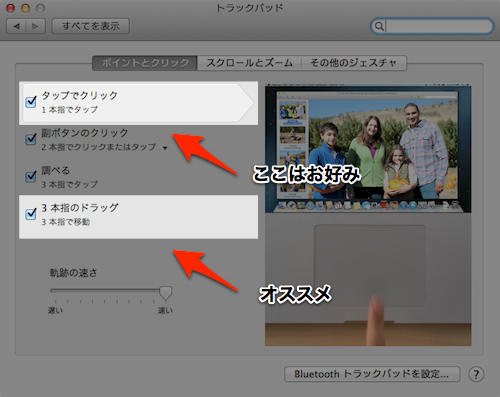Click the 遅い slider end label
This screenshot has width=500, height=397.
click(x=55, y=311)
